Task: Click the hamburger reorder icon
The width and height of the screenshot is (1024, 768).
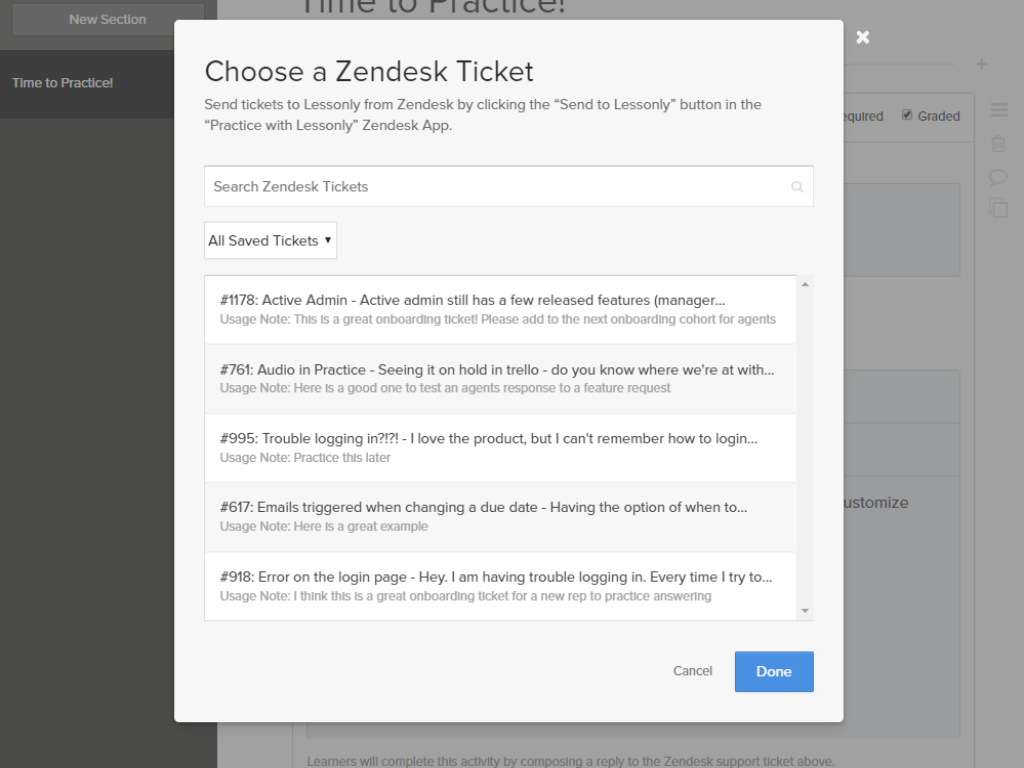Action: coord(998,109)
